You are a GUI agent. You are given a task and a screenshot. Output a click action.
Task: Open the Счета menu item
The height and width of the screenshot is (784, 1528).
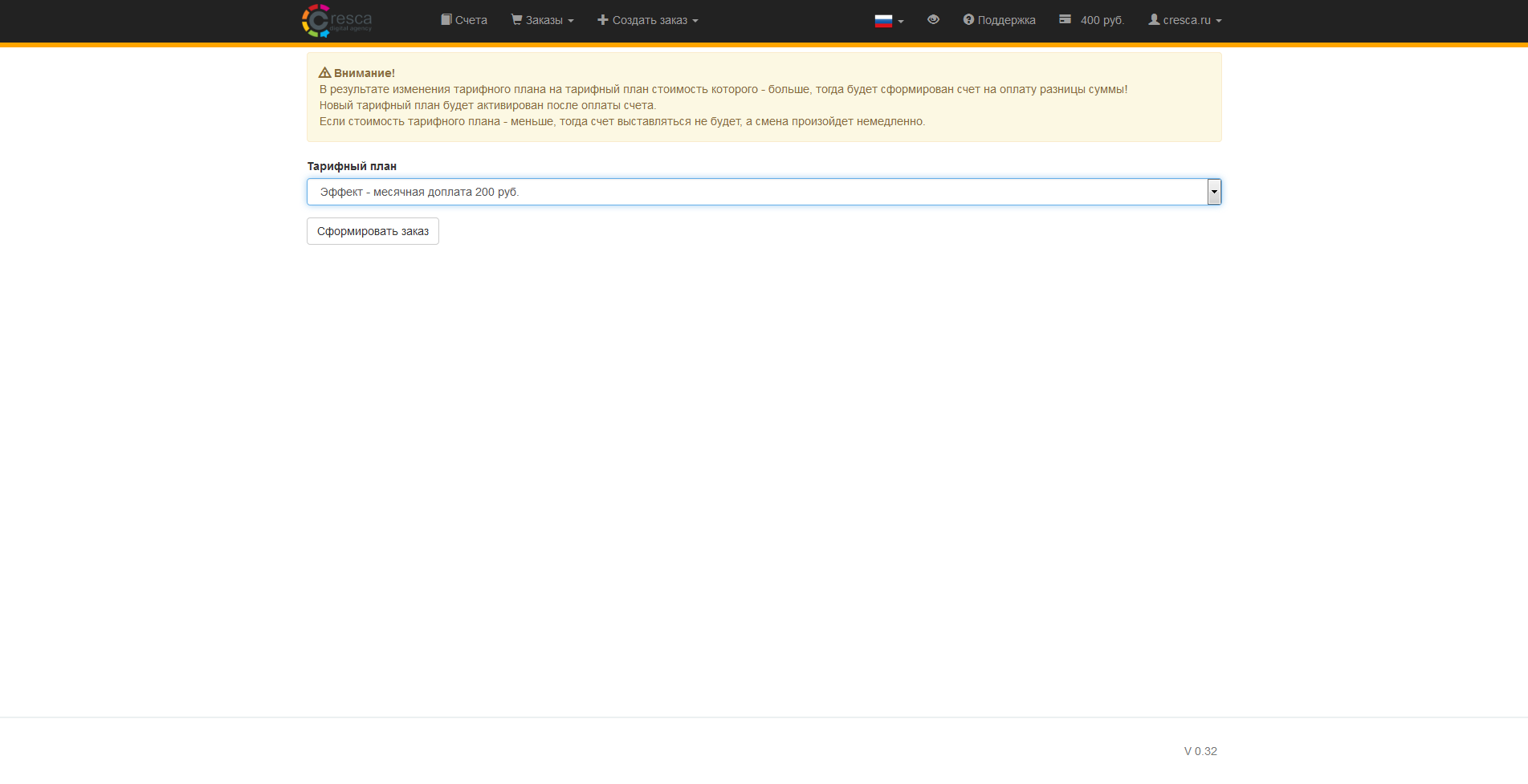click(464, 20)
